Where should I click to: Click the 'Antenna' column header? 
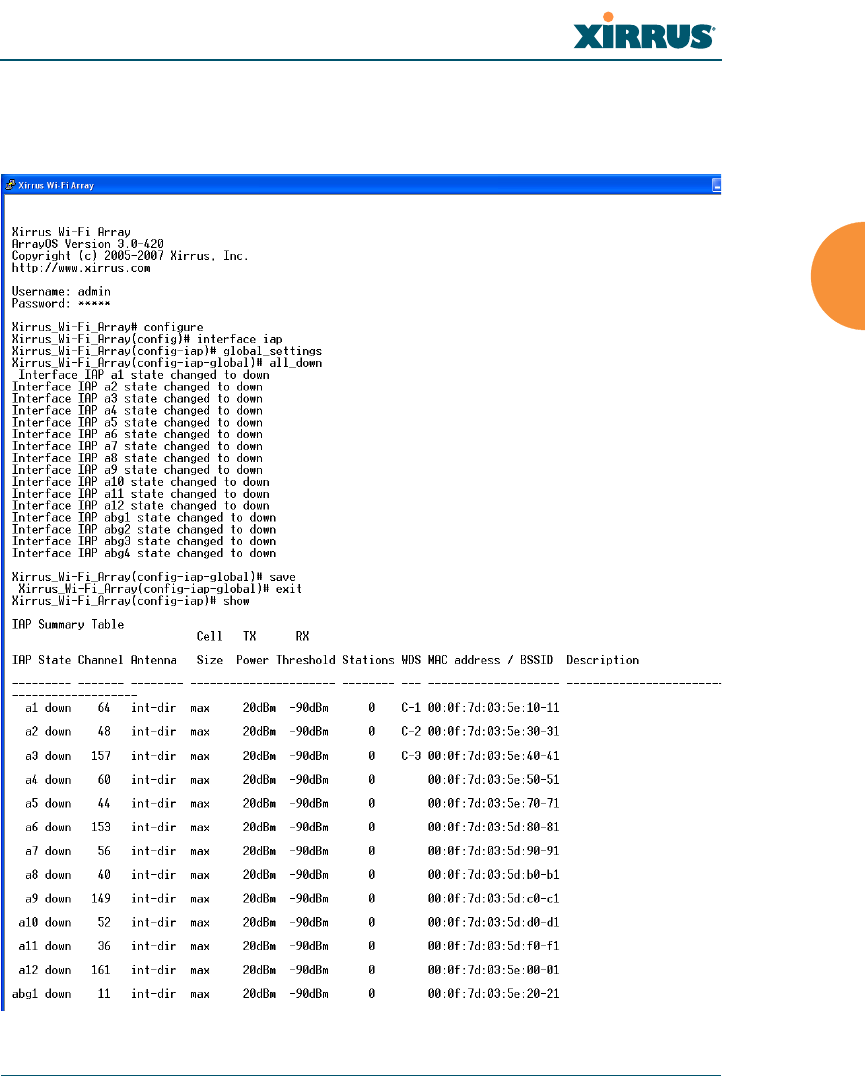[x=154, y=660]
